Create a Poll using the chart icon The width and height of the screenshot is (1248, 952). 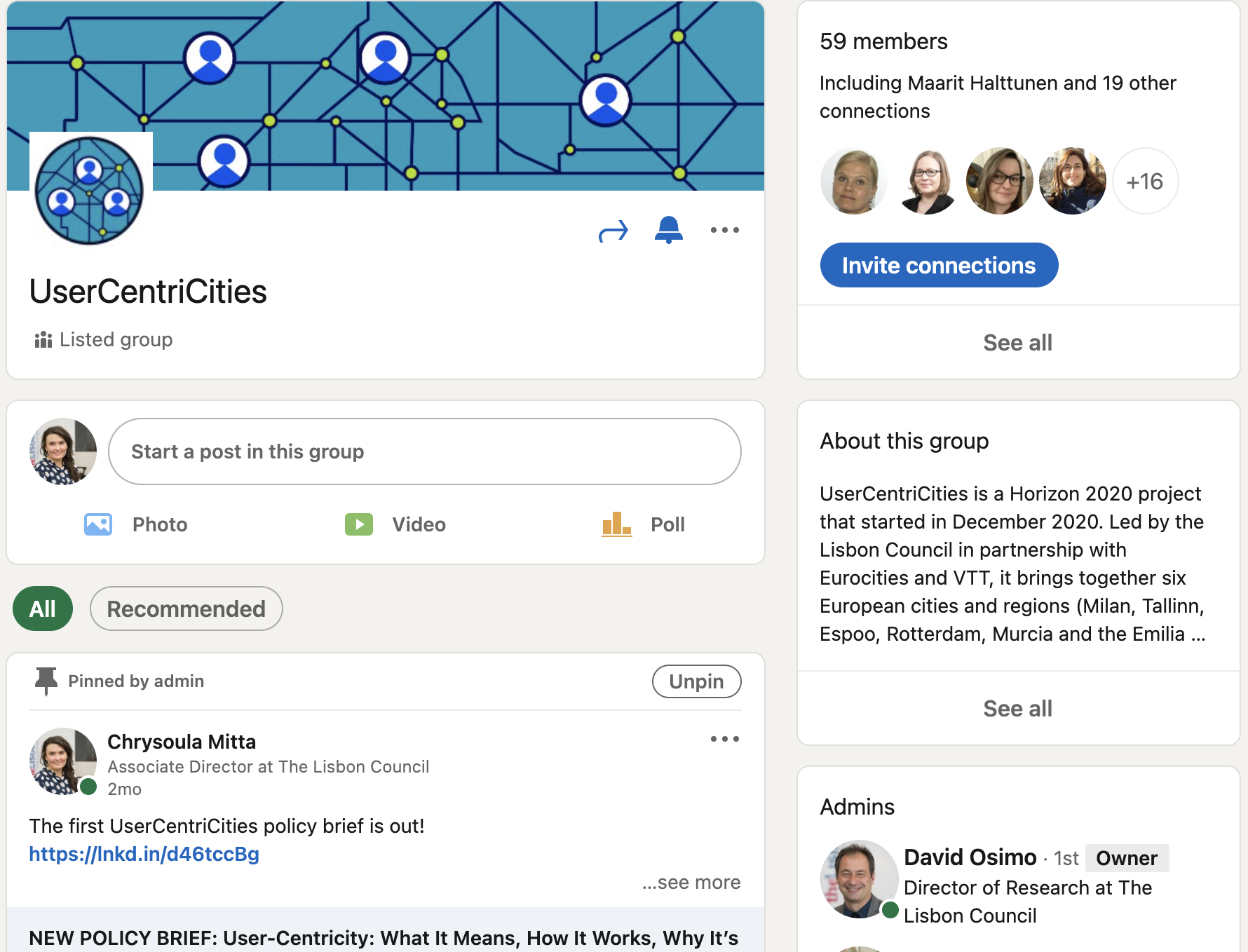[x=616, y=524]
